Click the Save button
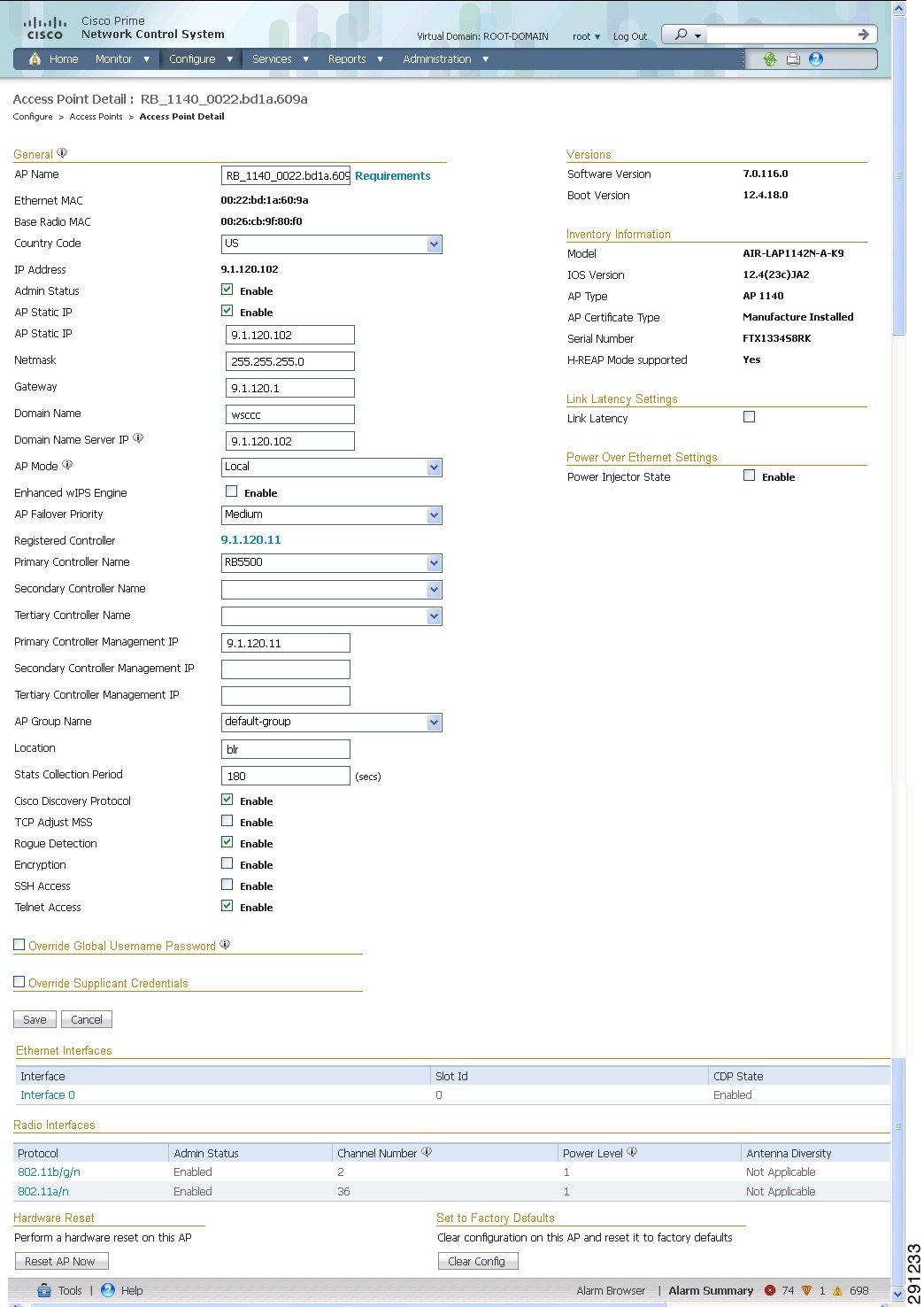 click(x=34, y=1019)
